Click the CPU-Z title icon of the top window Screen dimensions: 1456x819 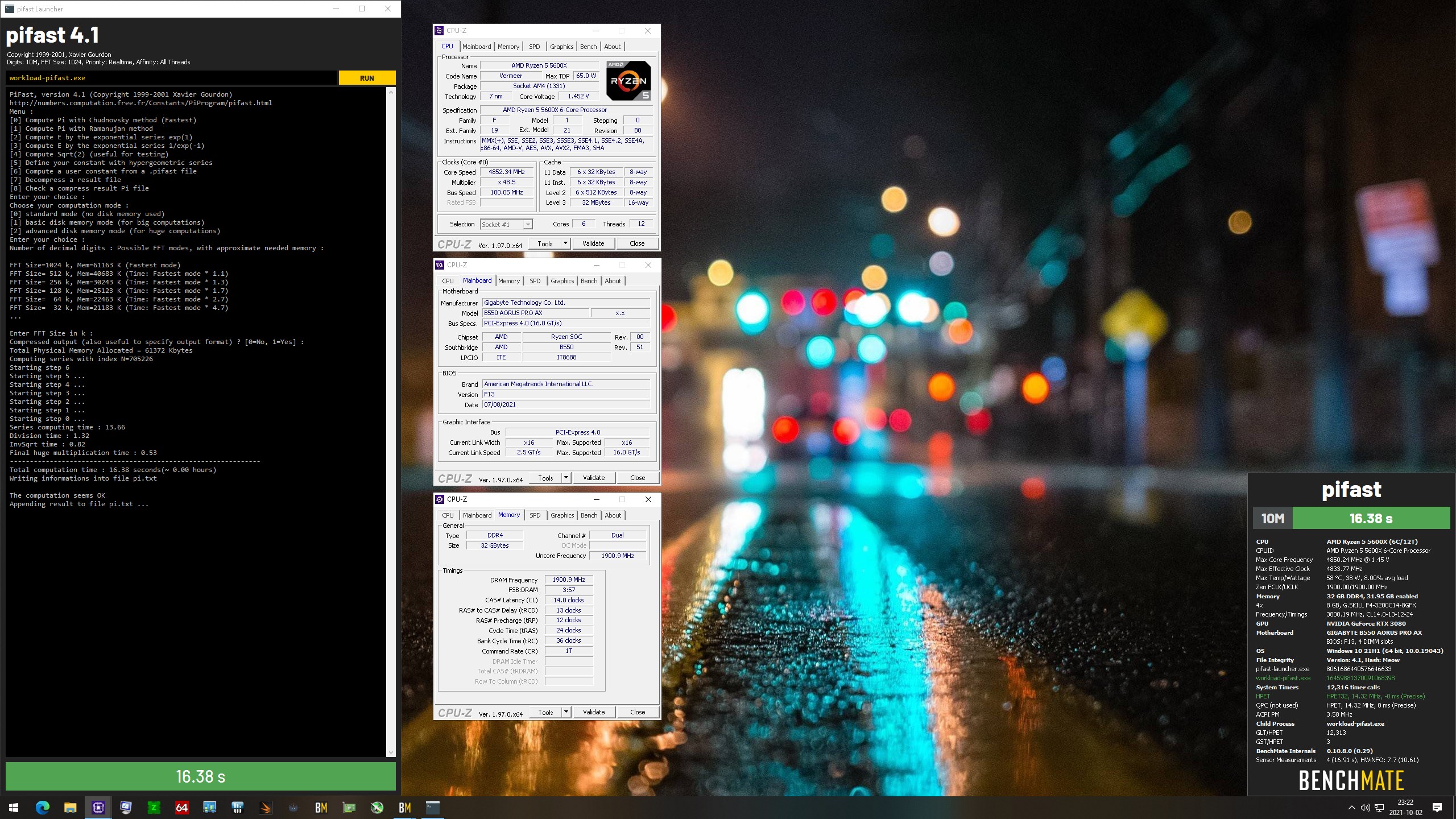[439, 31]
